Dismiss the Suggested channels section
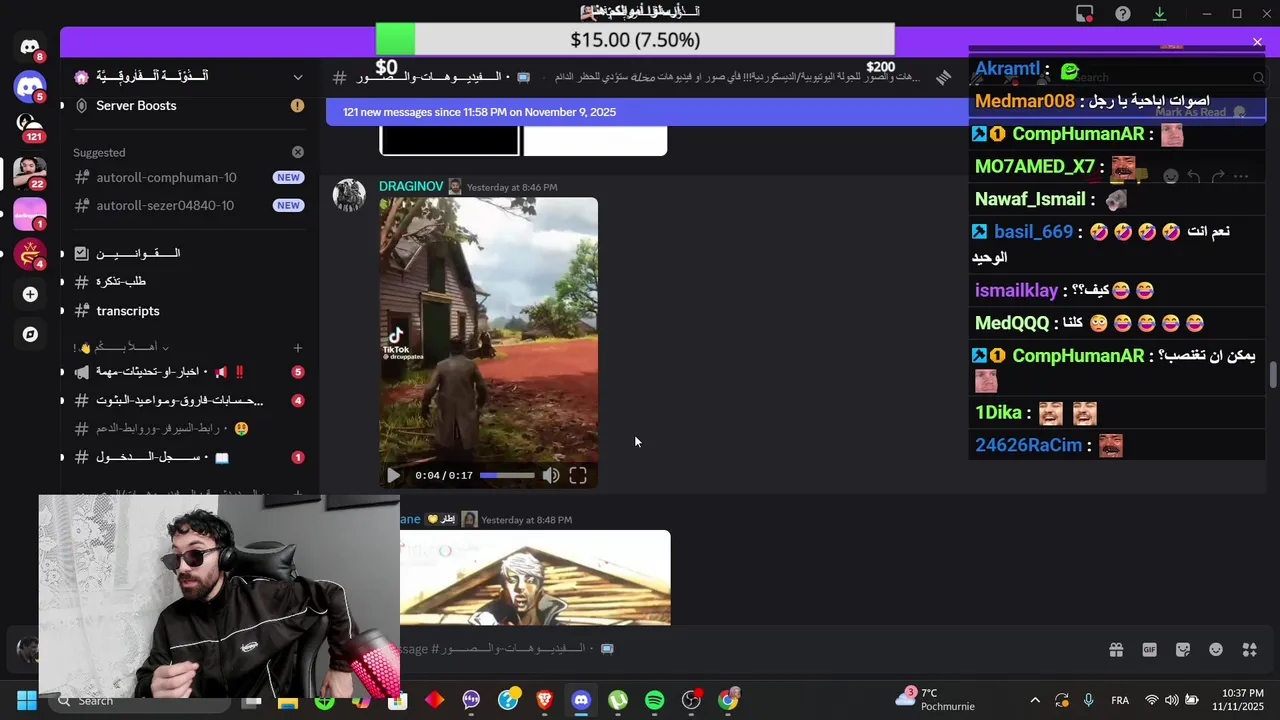This screenshot has height=720, width=1280. [x=297, y=152]
